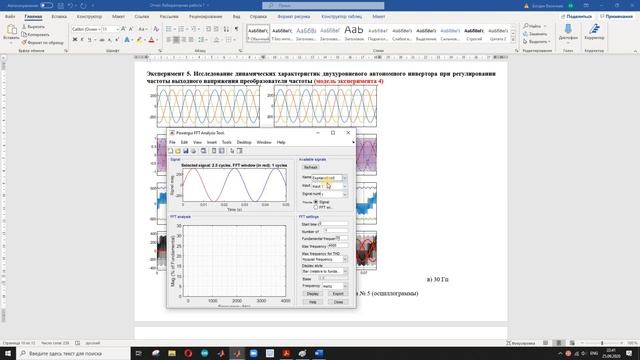Open Opera browser from the taskbar

[x=188, y=353]
